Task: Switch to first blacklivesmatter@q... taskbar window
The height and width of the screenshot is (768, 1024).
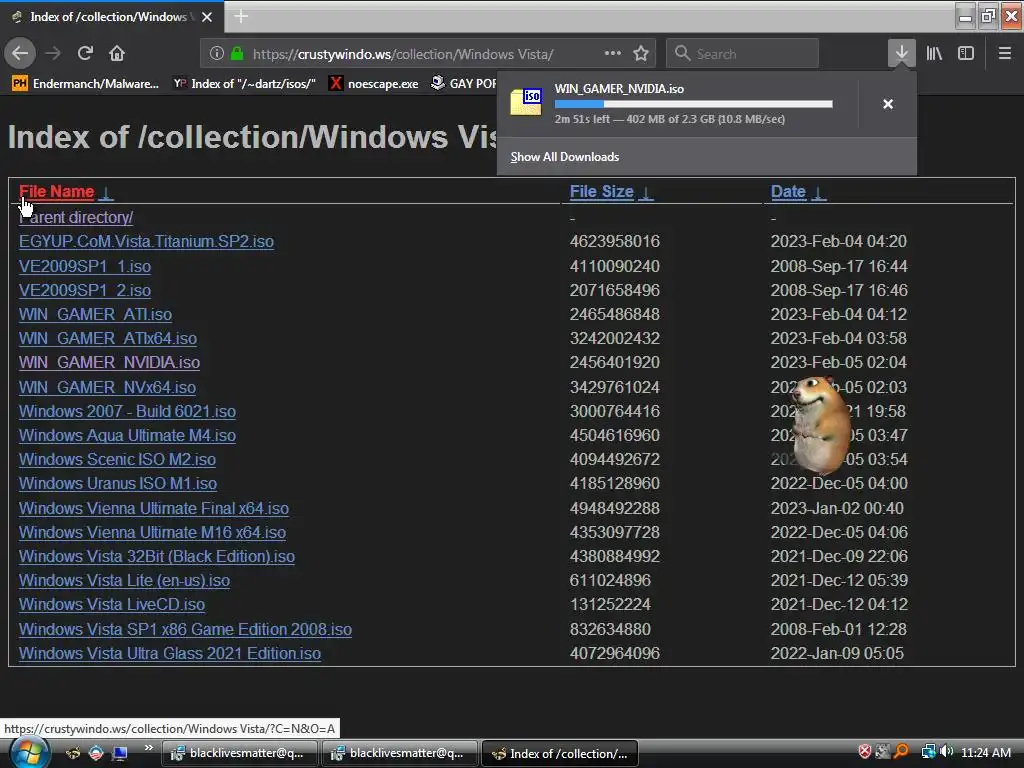Action: 239,753
